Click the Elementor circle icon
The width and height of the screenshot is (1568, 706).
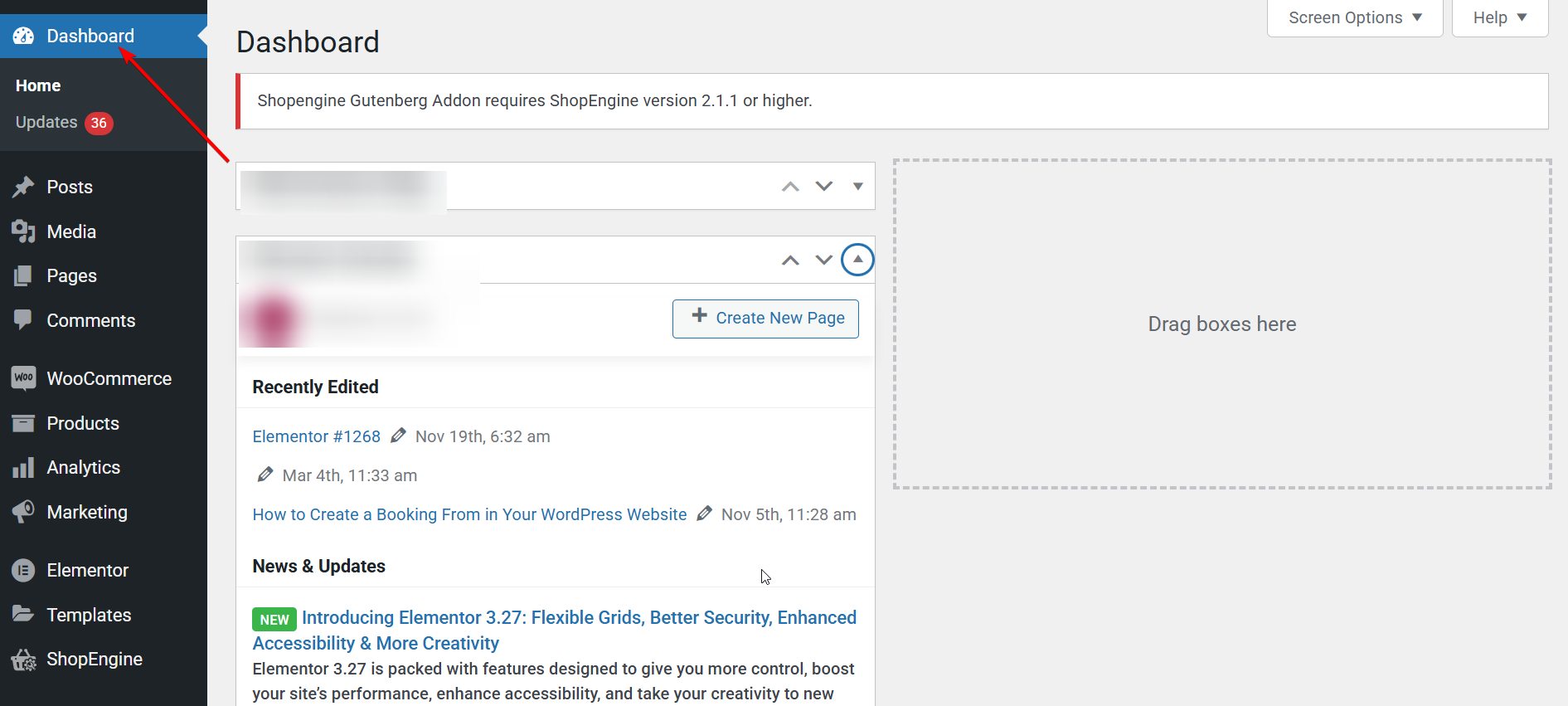pyautogui.click(x=23, y=571)
